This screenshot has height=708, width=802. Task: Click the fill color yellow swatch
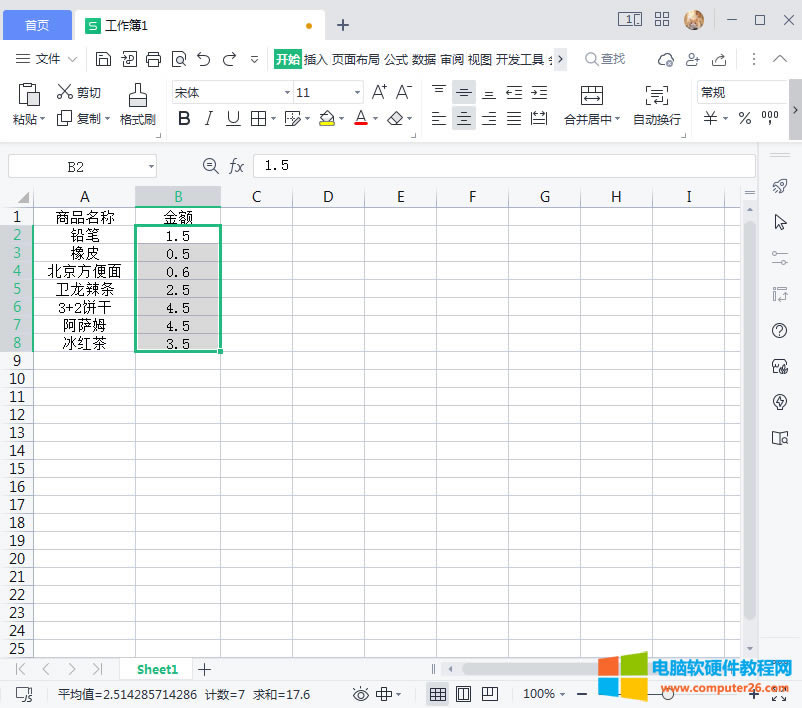pos(326,119)
